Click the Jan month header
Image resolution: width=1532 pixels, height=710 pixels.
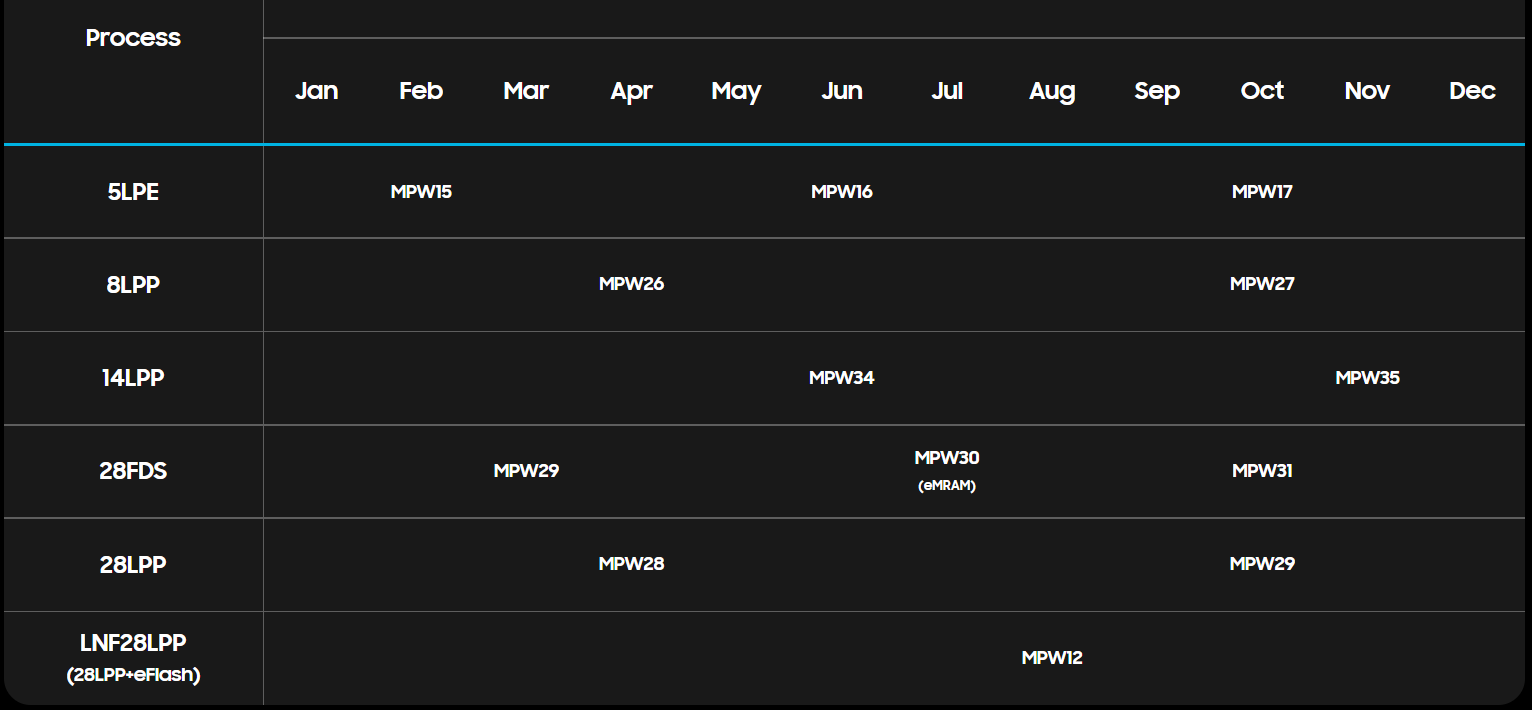(316, 91)
